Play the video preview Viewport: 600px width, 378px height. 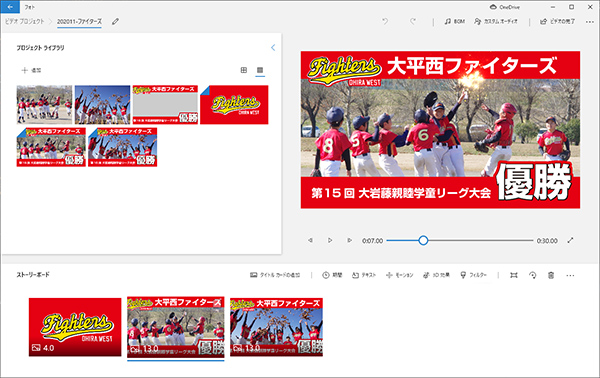330,240
